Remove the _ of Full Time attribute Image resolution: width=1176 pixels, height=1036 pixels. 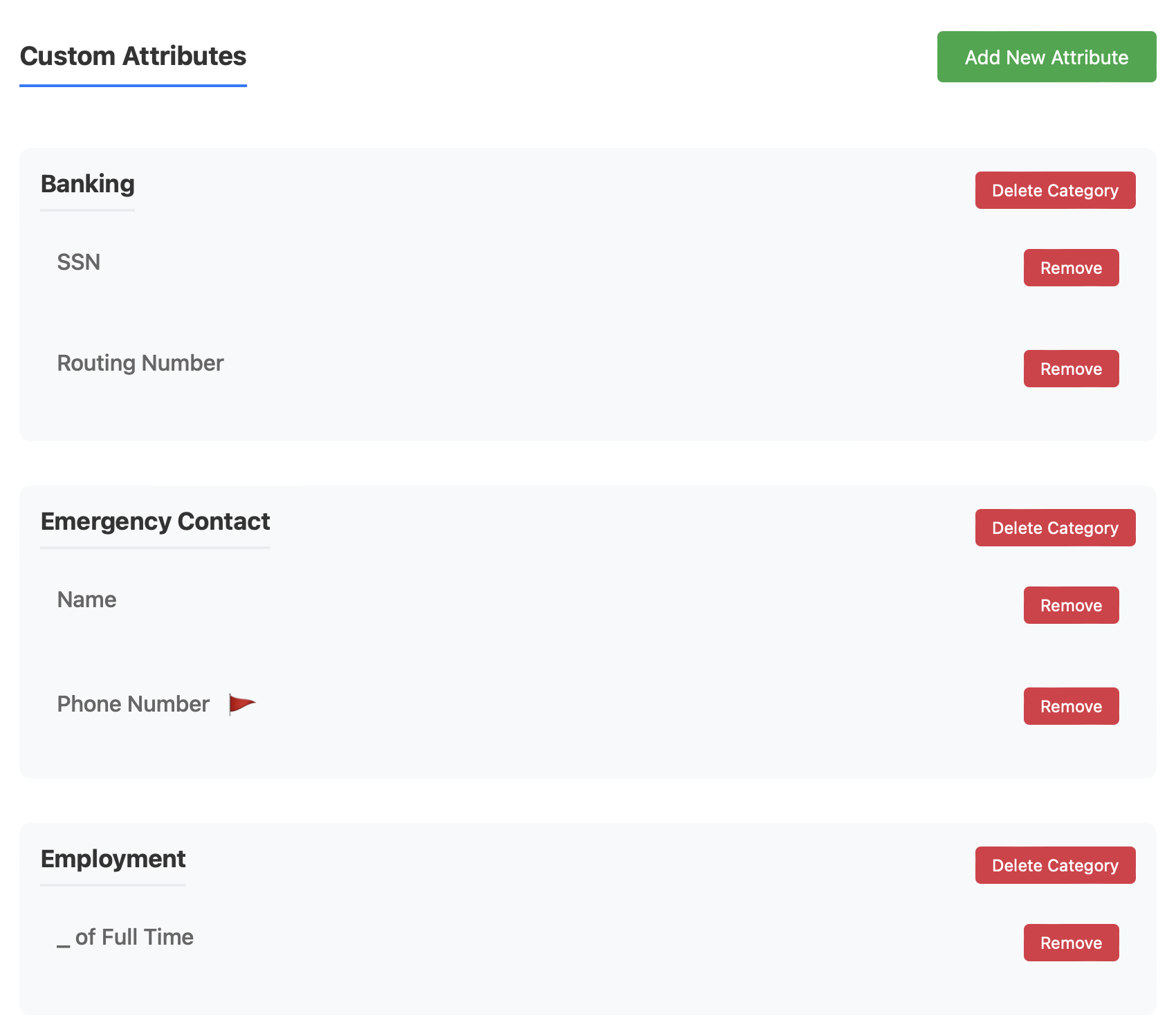(1071, 943)
